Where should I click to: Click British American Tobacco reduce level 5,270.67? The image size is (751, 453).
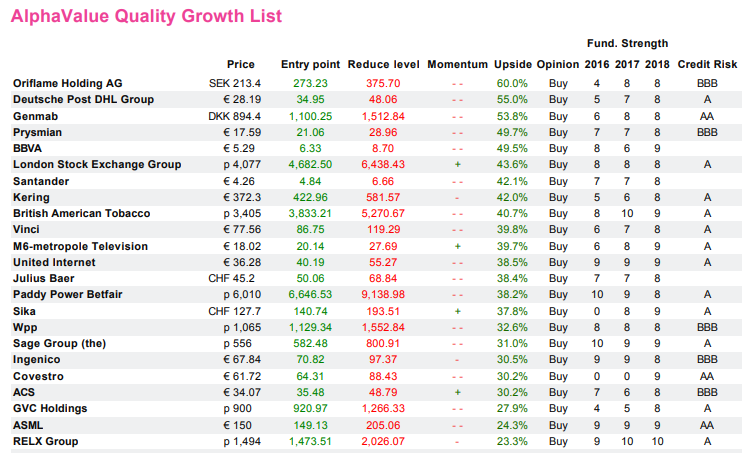point(383,214)
